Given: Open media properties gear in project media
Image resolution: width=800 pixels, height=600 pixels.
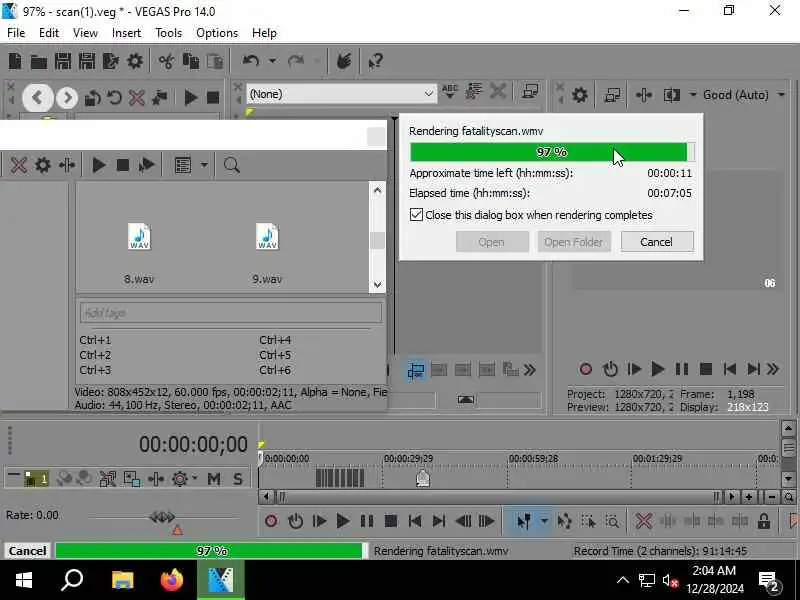Looking at the screenshot, I should pos(43,165).
